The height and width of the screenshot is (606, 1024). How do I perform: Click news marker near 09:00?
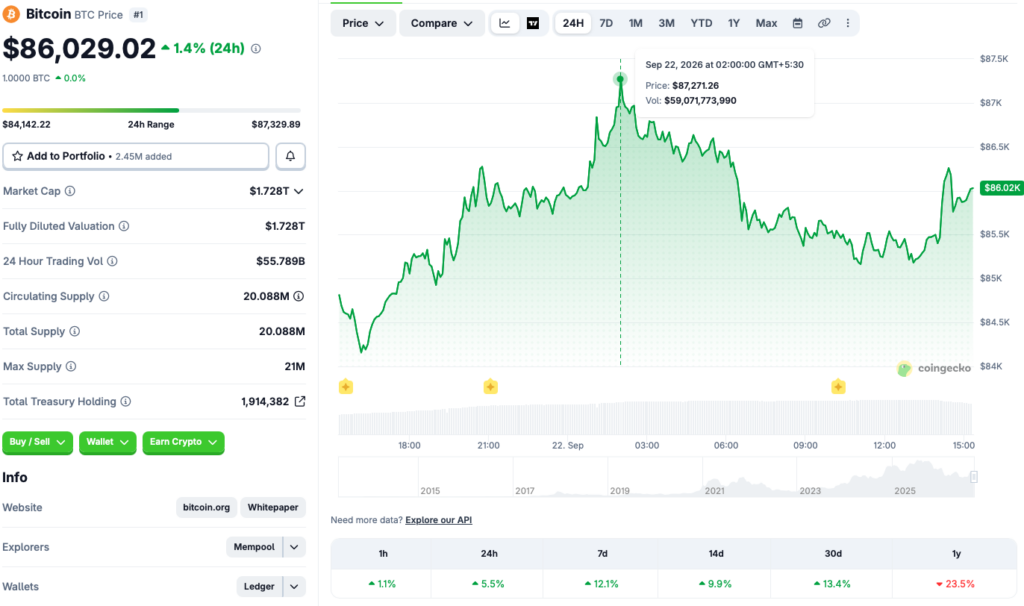point(839,387)
